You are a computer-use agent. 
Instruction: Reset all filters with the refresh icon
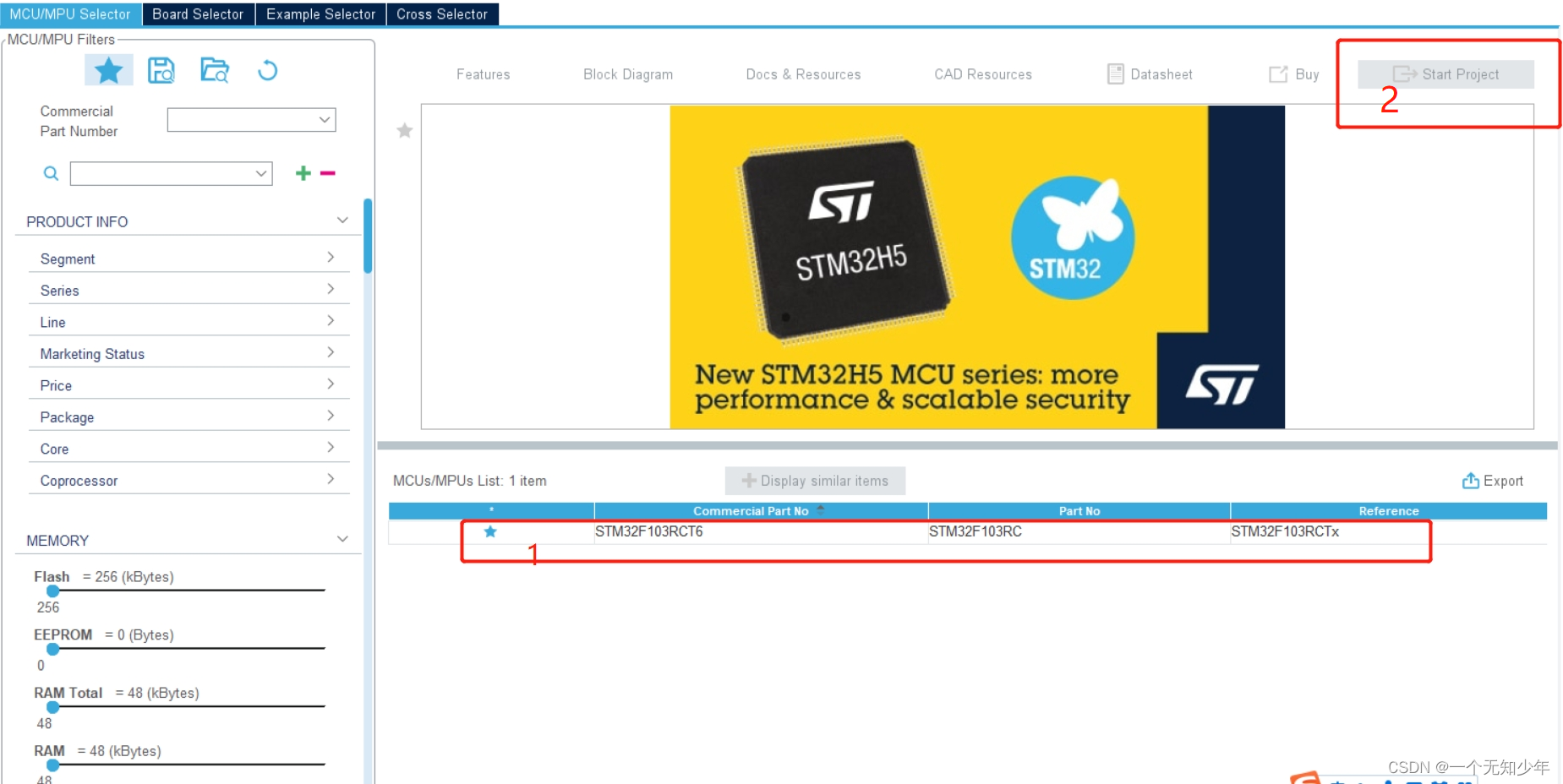pos(267,70)
